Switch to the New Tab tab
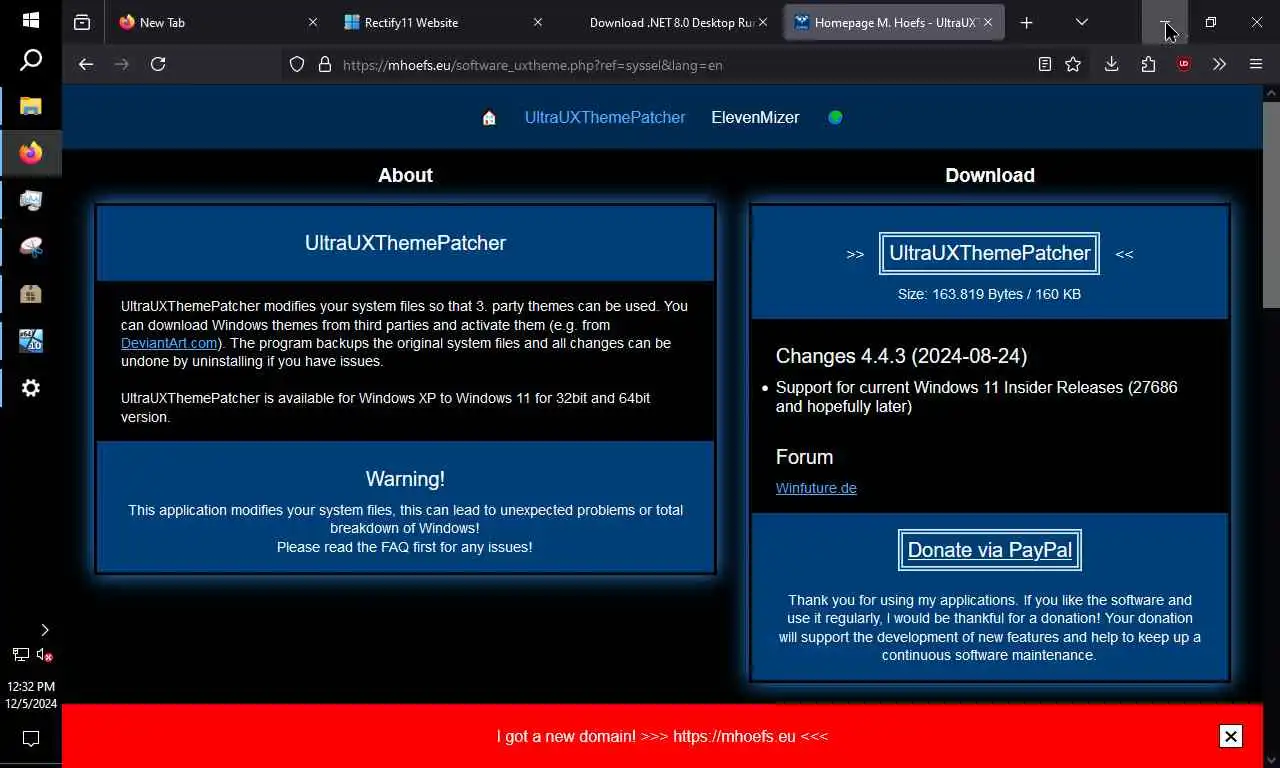Image resolution: width=1280 pixels, height=768 pixels. click(x=219, y=22)
